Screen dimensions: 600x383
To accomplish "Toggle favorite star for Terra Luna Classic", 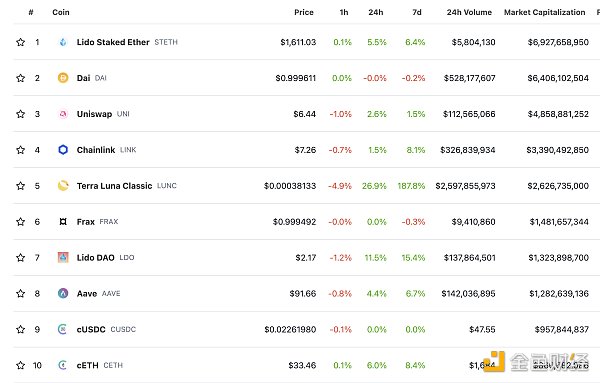I will (x=21, y=186).
